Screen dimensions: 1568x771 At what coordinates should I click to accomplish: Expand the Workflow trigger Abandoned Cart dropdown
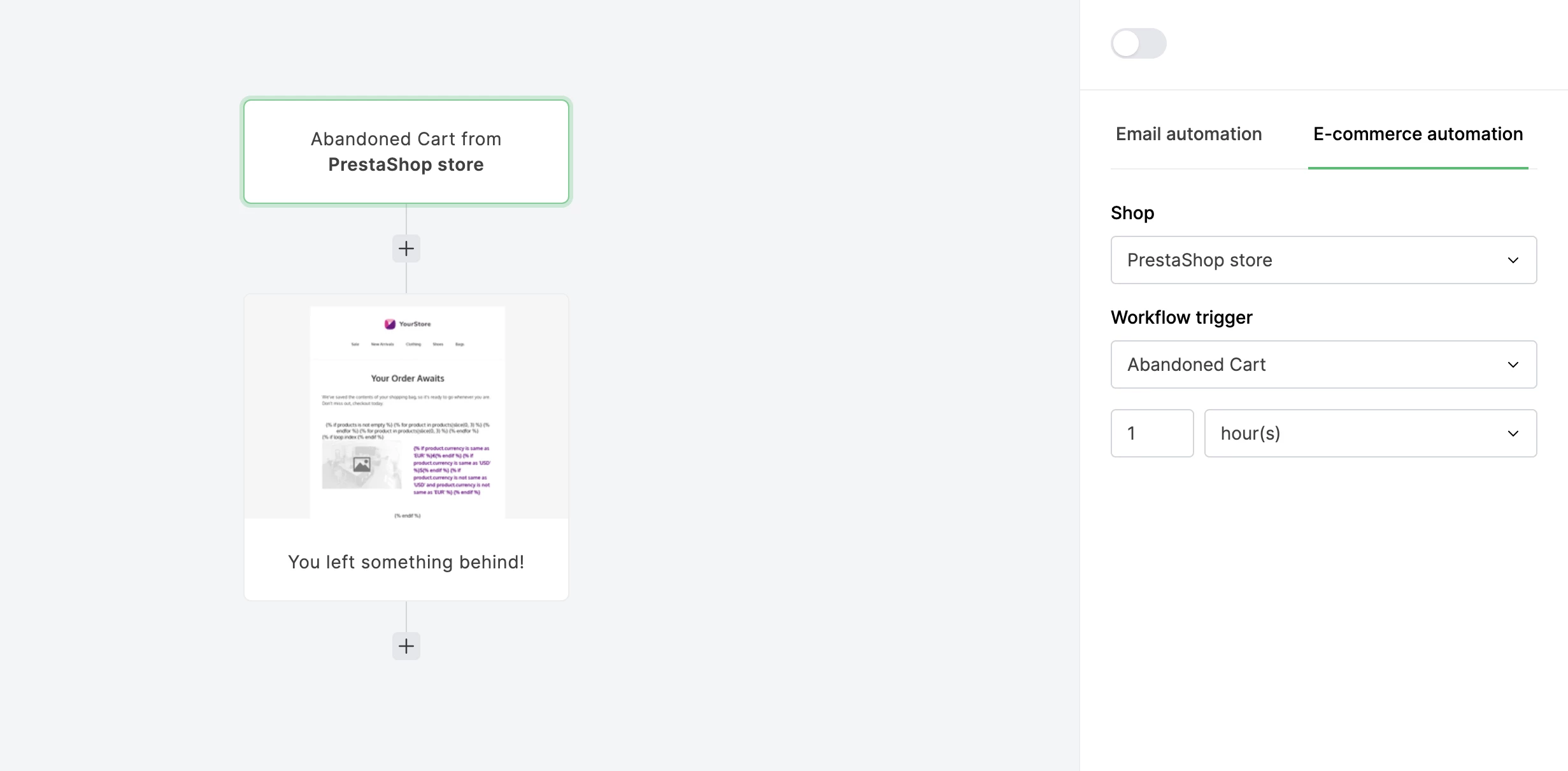[x=1323, y=364]
